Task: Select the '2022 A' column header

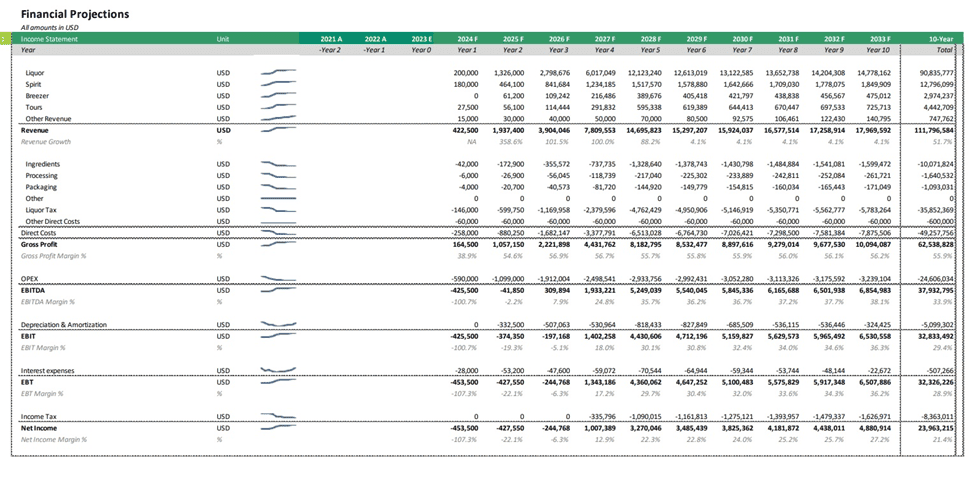Action: [x=376, y=39]
